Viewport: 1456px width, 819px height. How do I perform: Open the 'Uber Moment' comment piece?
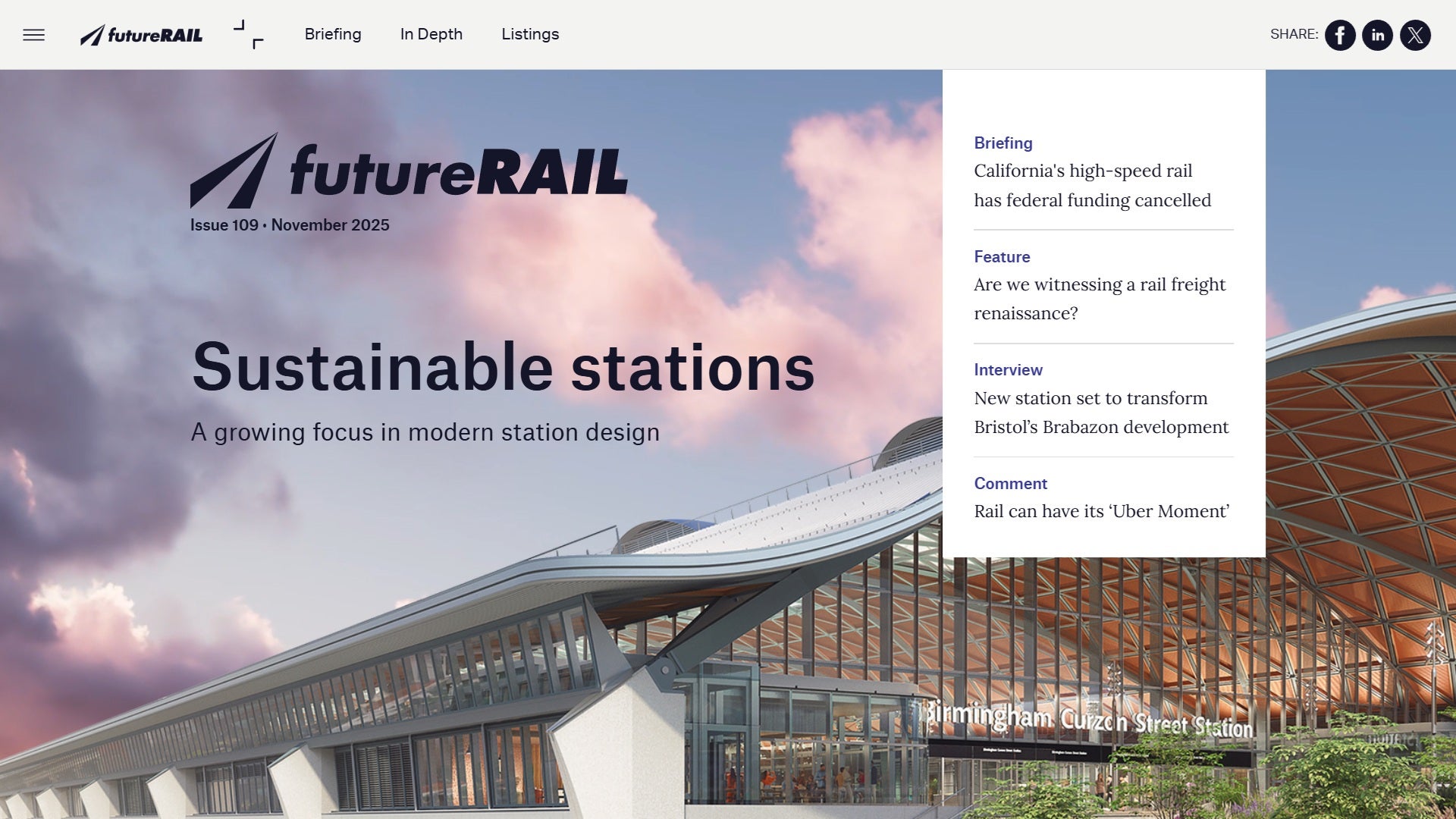(1101, 511)
